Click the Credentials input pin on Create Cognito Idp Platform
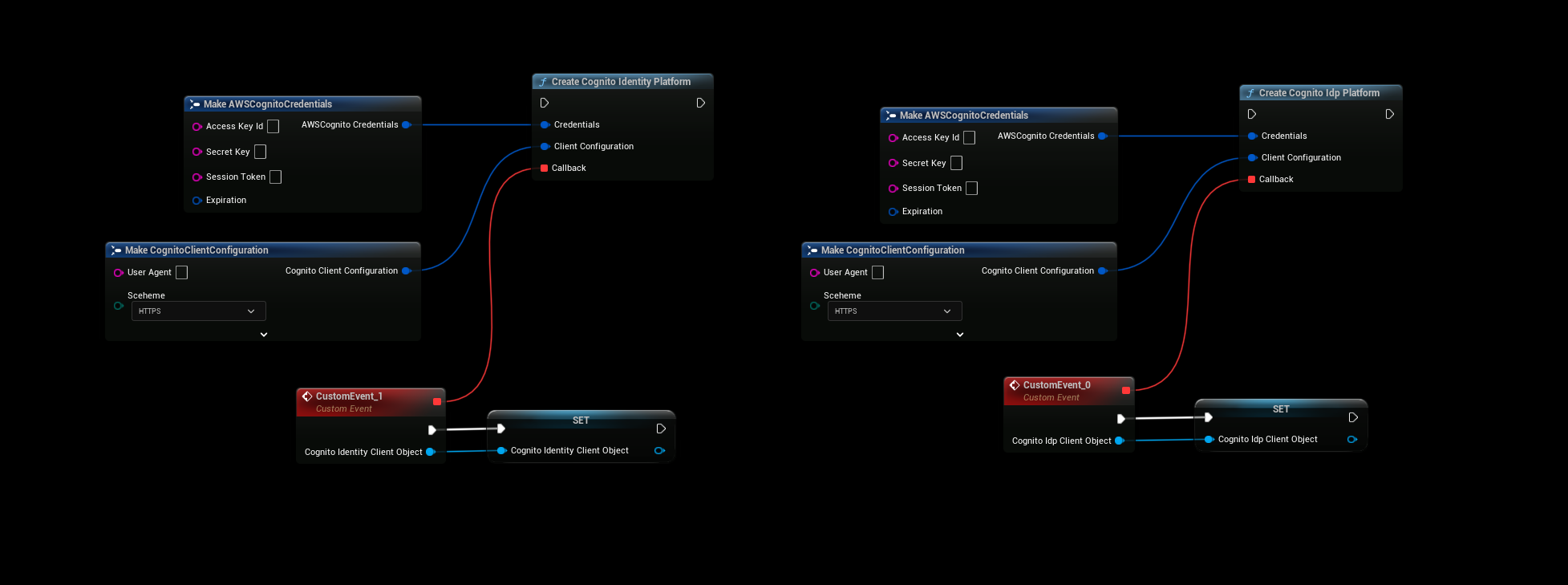This screenshot has width=1568, height=585. coord(1252,136)
